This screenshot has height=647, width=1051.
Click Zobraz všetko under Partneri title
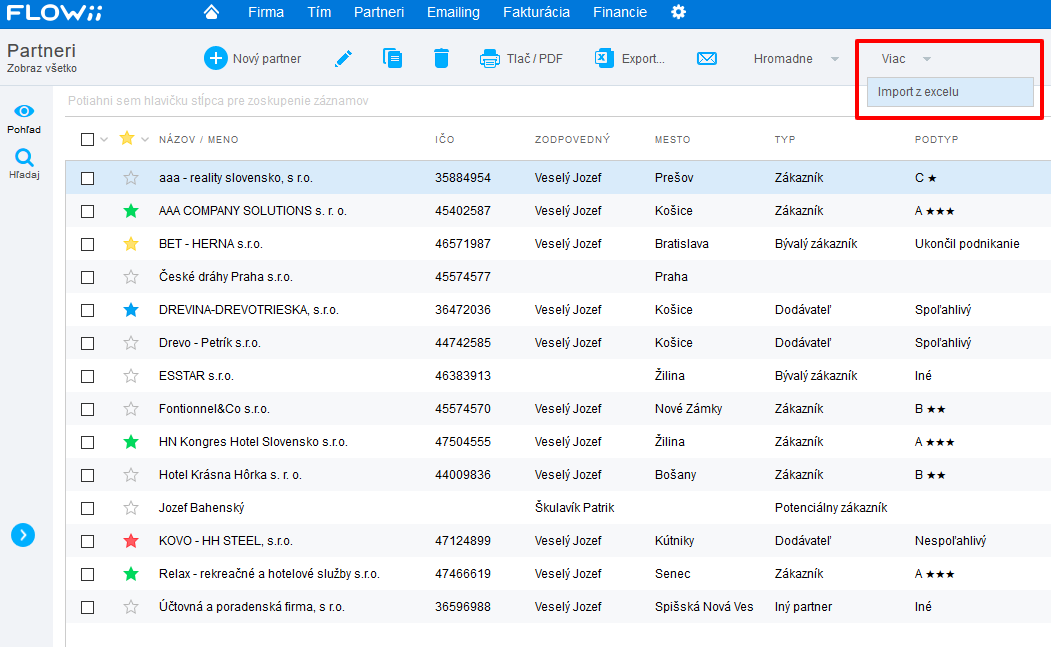point(42,68)
